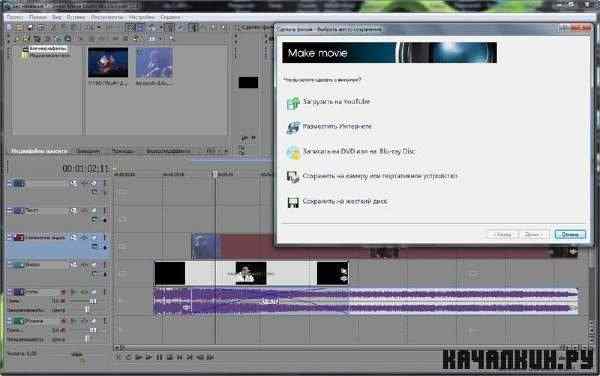Select the upload to YouTube icon

293,103
